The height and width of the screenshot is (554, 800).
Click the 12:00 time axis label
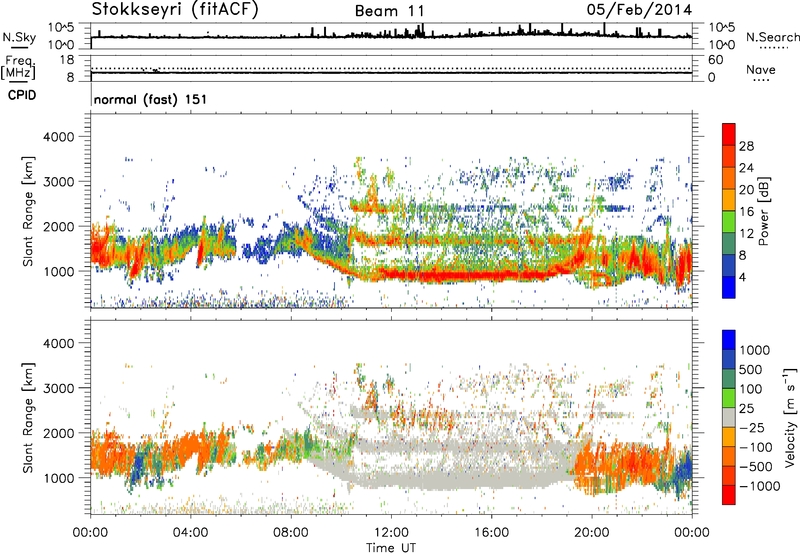(391, 533)
